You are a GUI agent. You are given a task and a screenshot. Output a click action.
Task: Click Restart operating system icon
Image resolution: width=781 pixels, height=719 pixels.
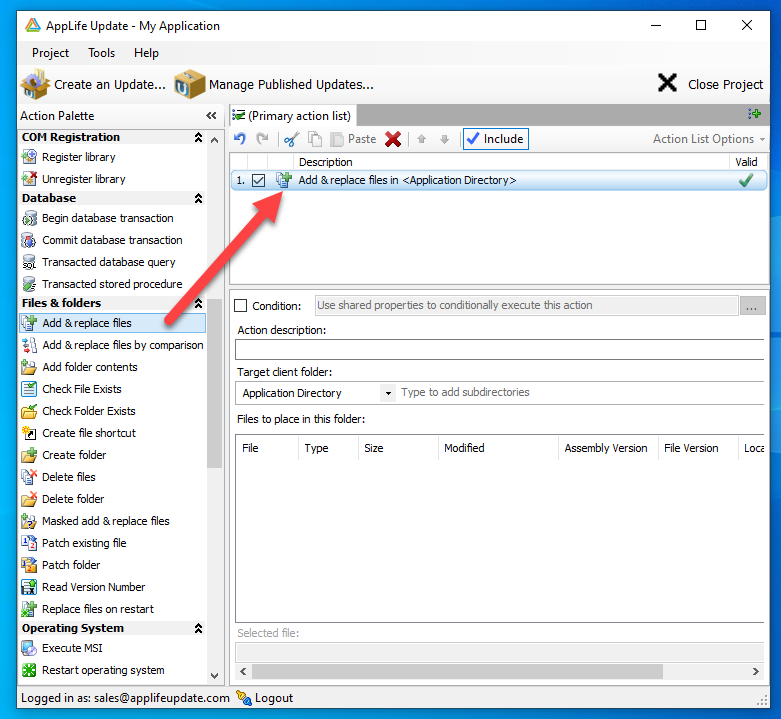point(29,670)
